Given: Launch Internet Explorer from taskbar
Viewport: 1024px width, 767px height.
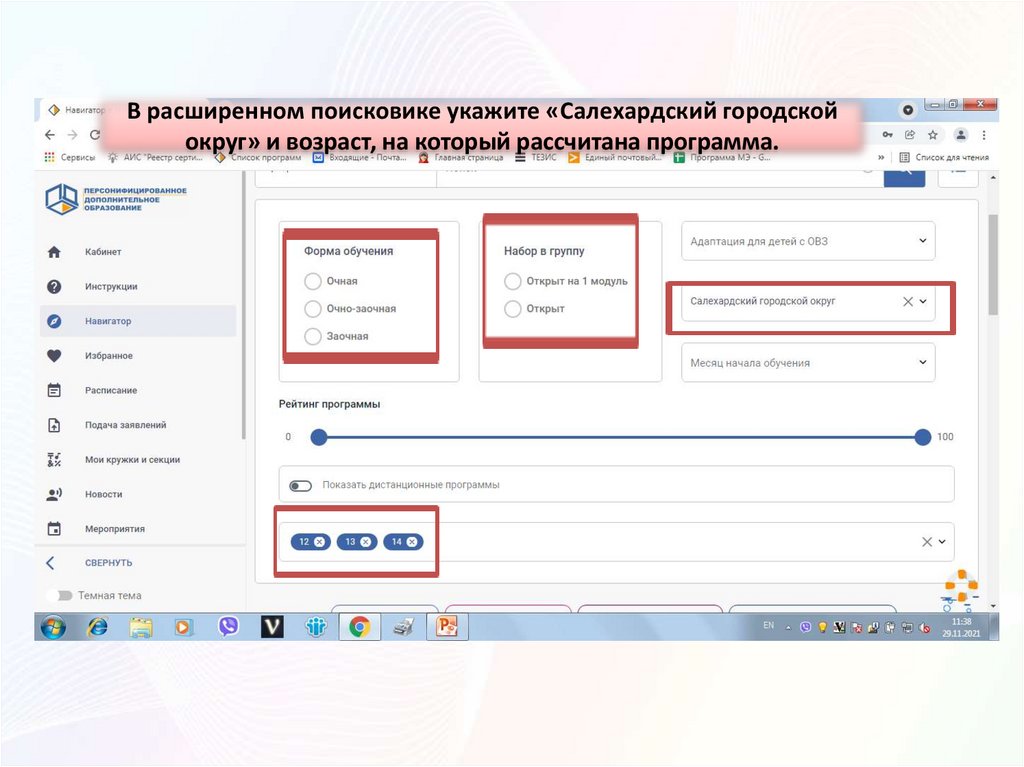Looking at the screenshot, I should pos(97,627).
